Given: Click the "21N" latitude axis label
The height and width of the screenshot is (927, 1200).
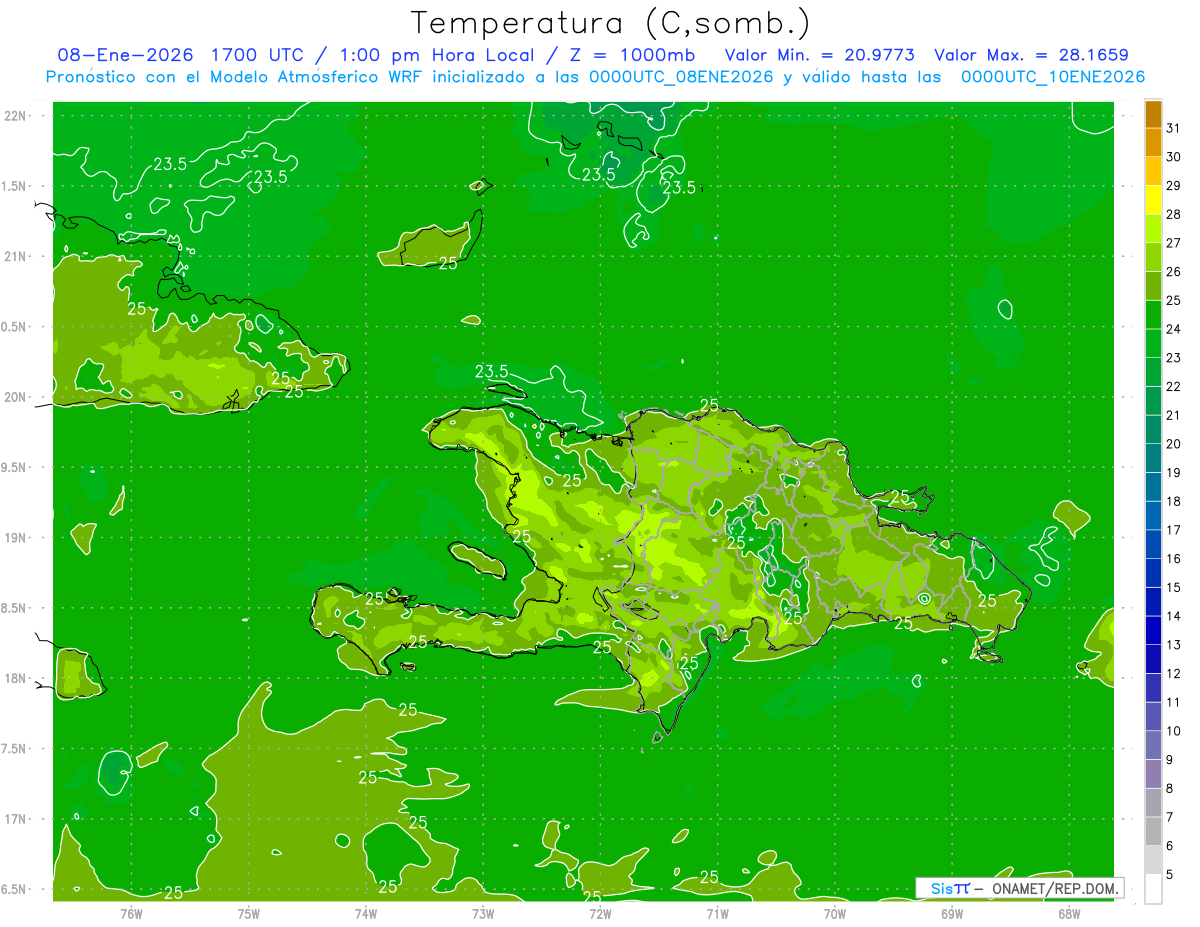Looking at the screenshot, I should coord(17,256).
